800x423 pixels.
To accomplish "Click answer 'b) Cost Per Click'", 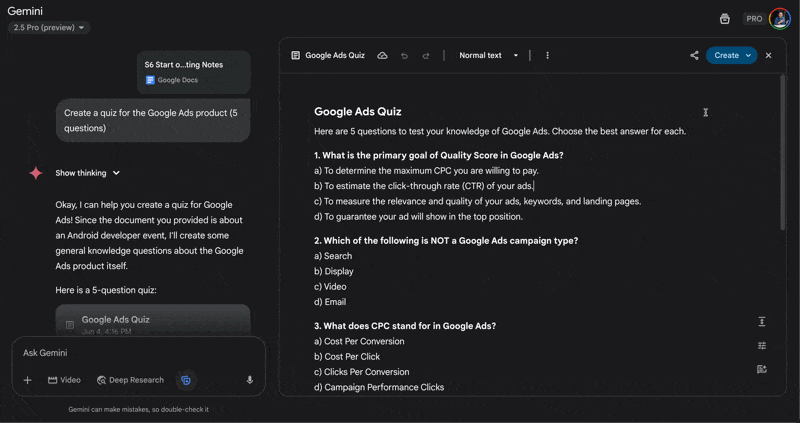I will point(347,357).
